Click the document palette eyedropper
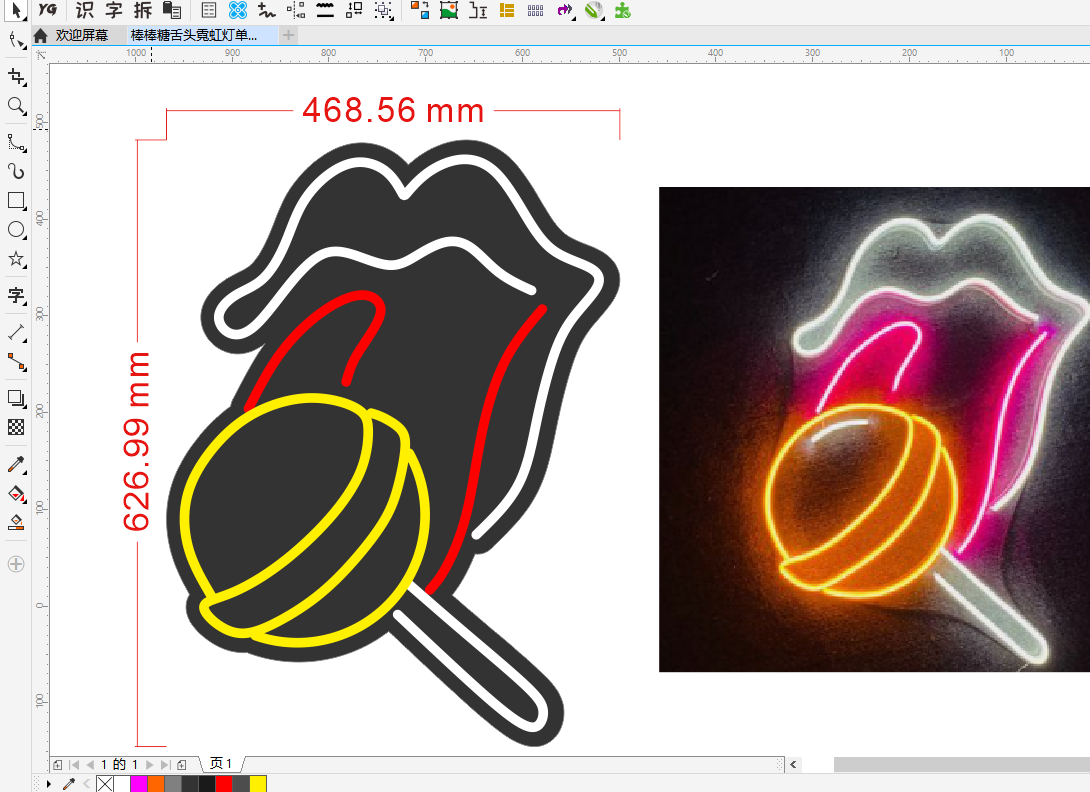The width and height of the screenshot is (1090, 792). [68, 784]
